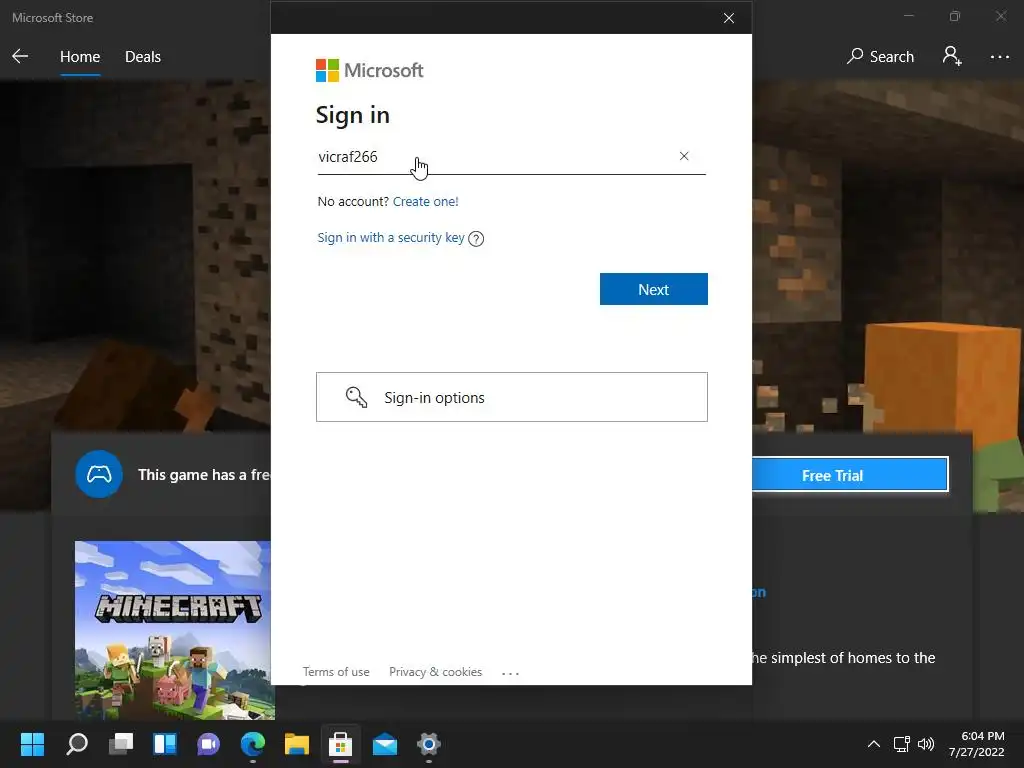
Task: Close the Sign in dialog
Action: (729, 18)
